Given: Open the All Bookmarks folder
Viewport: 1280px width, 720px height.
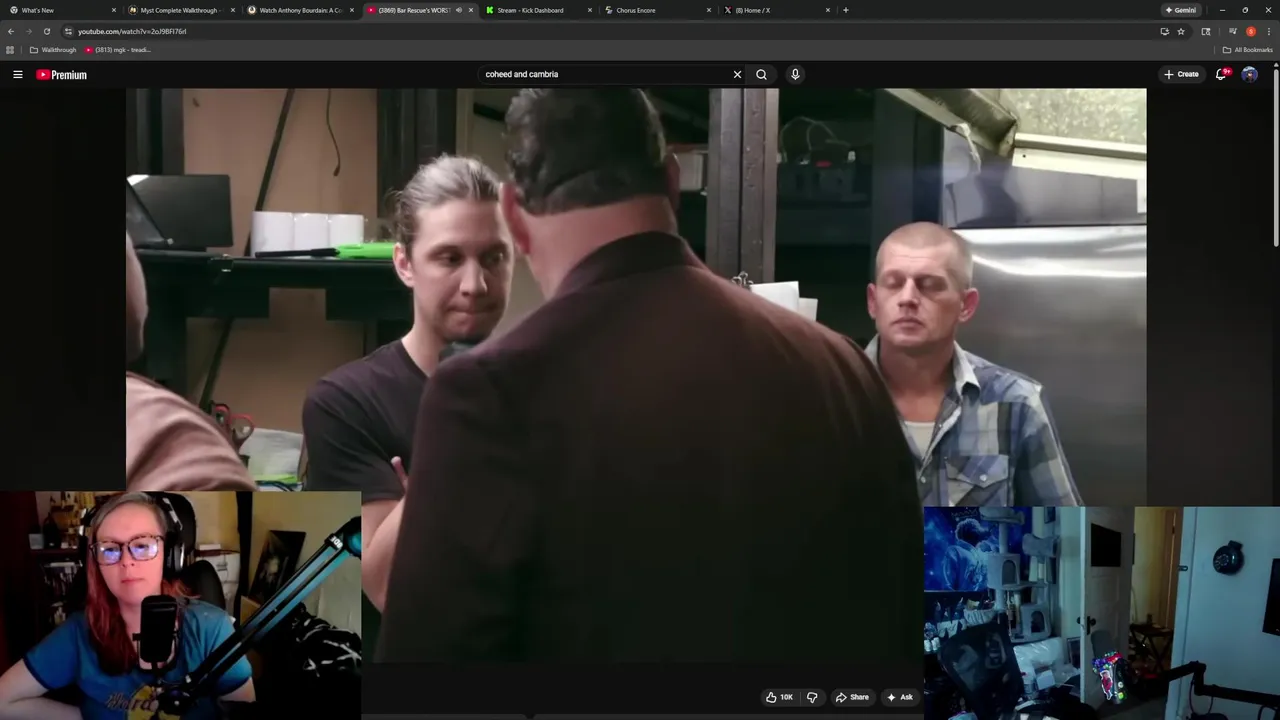Looking at the screenshot, I should coord(1248,50).
